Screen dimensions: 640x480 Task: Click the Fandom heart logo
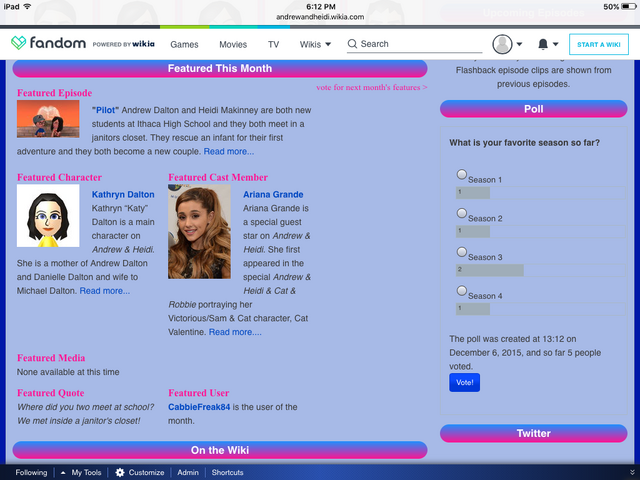click(18, 43)
